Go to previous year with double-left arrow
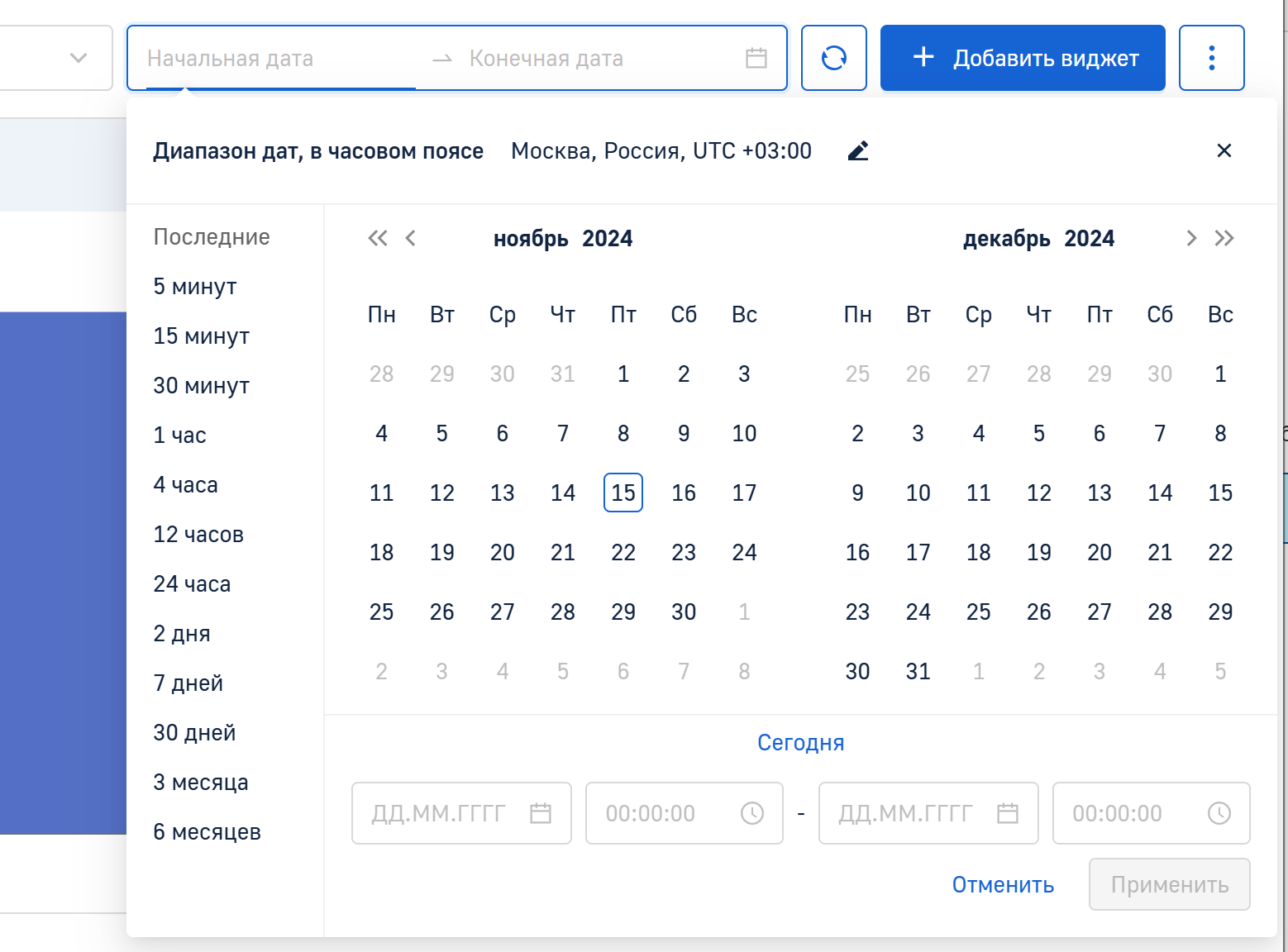The height and width of the screenshot is (952, 1288). click(377, 239)
